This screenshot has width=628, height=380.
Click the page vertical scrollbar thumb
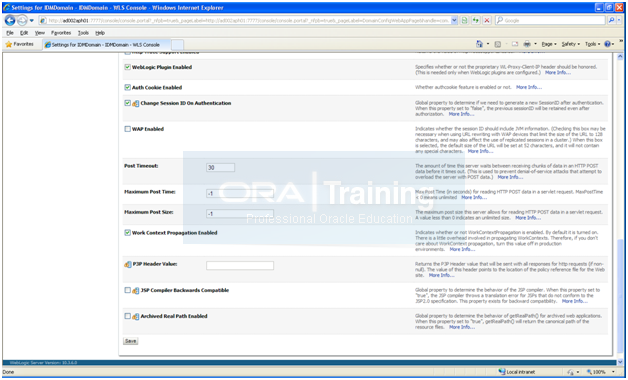(620, 296)
